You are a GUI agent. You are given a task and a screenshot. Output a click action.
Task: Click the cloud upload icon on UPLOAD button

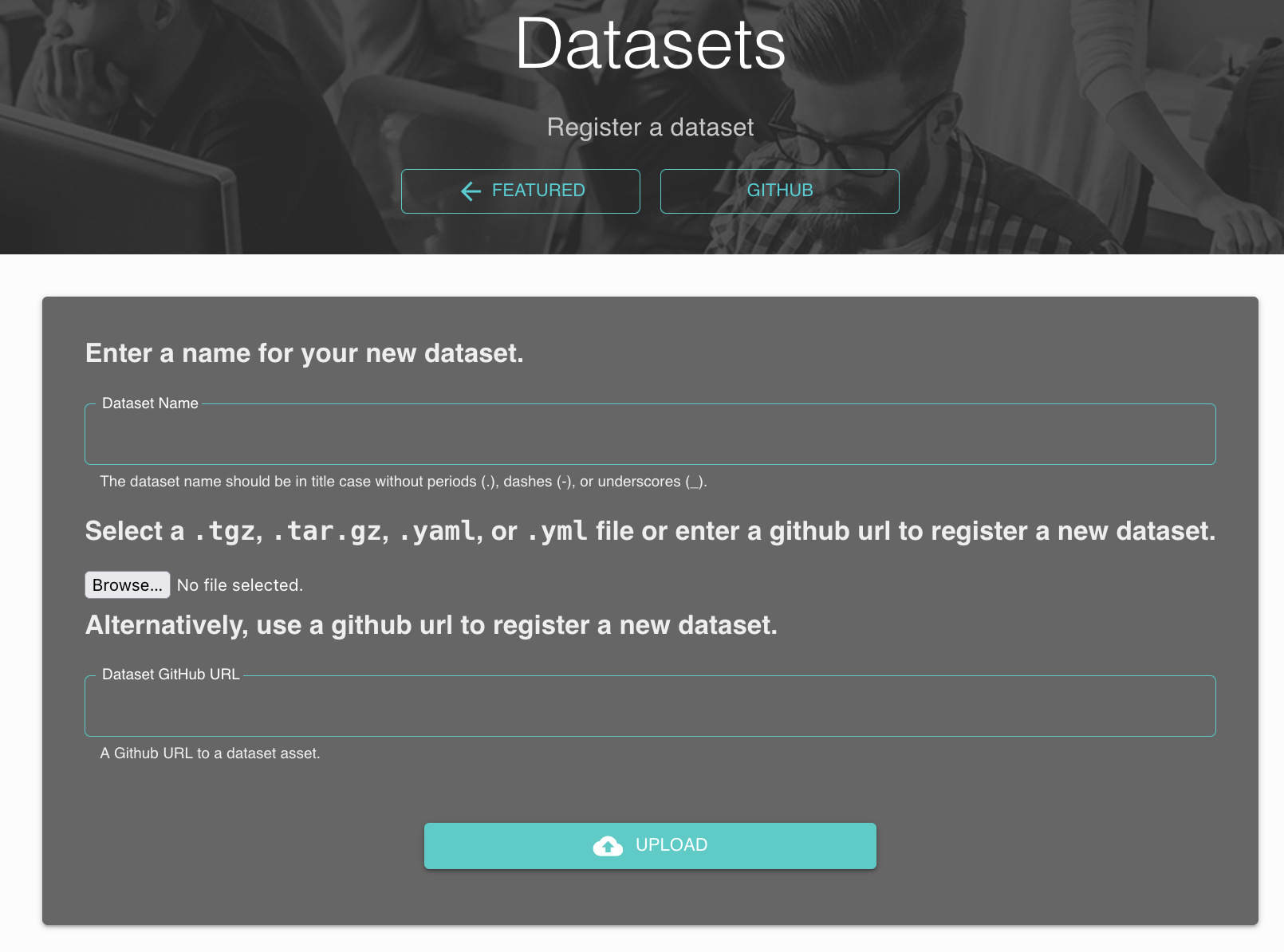[607, 846]
